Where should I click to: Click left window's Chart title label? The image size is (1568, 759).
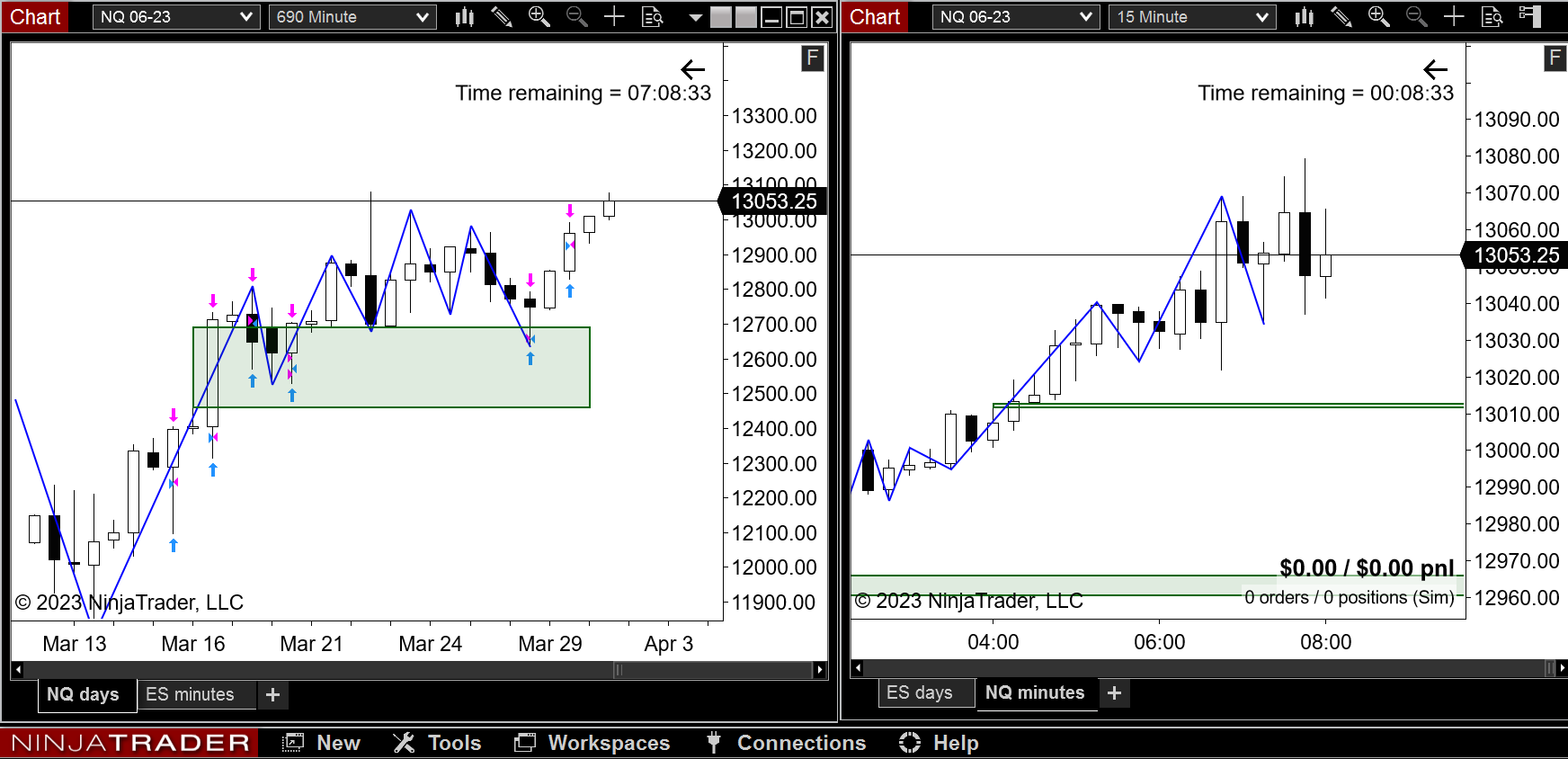(x=35, y=17)
